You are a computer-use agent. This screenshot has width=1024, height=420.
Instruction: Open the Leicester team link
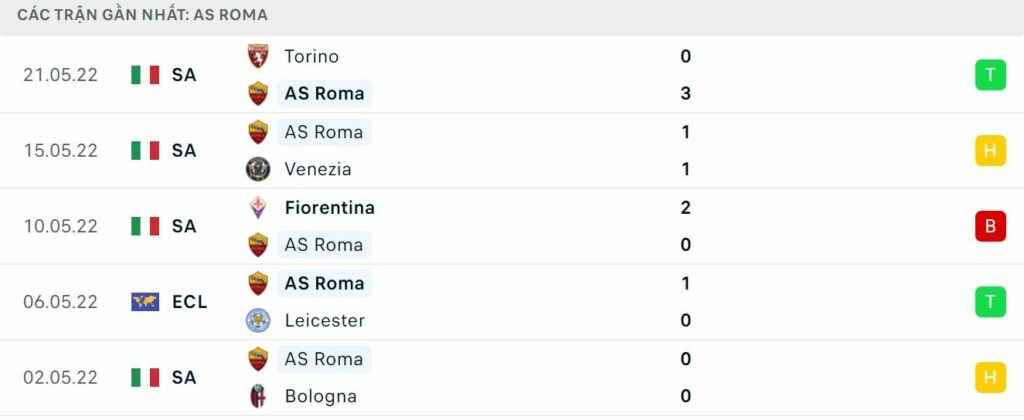(324, 321)
